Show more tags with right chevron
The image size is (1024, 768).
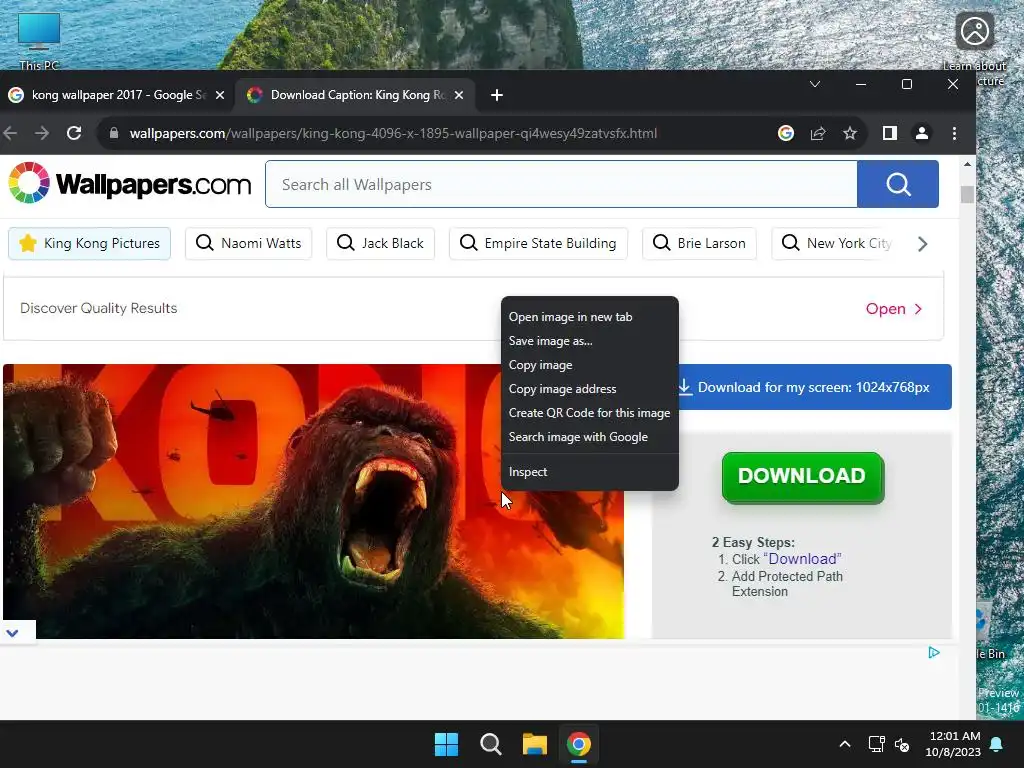922,244
